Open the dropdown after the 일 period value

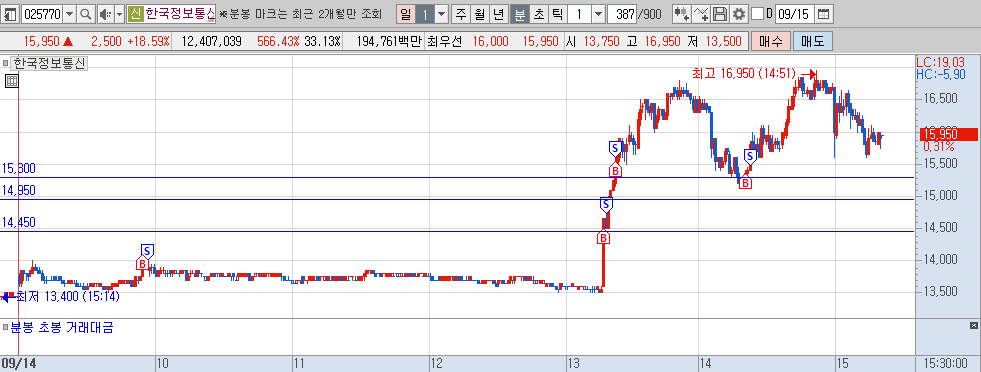click(x=441, y=14)
